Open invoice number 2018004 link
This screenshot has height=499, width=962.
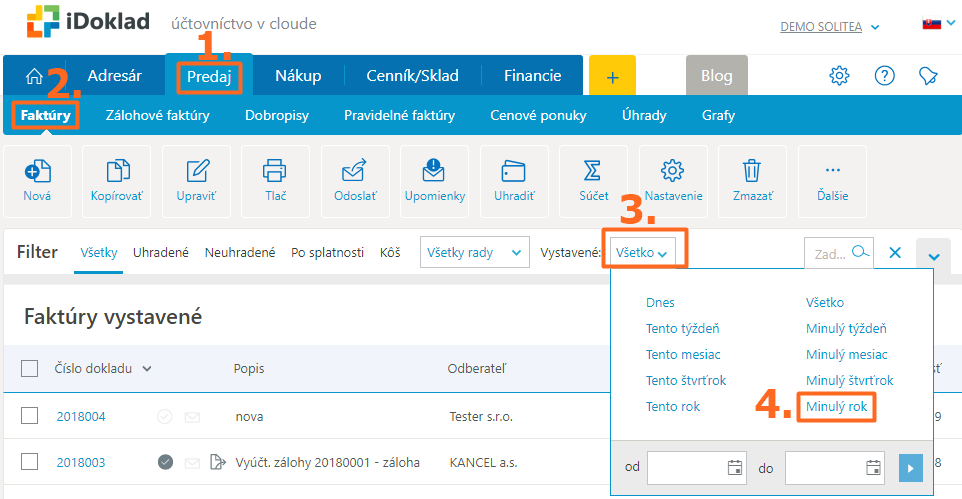tap(81, 416)
